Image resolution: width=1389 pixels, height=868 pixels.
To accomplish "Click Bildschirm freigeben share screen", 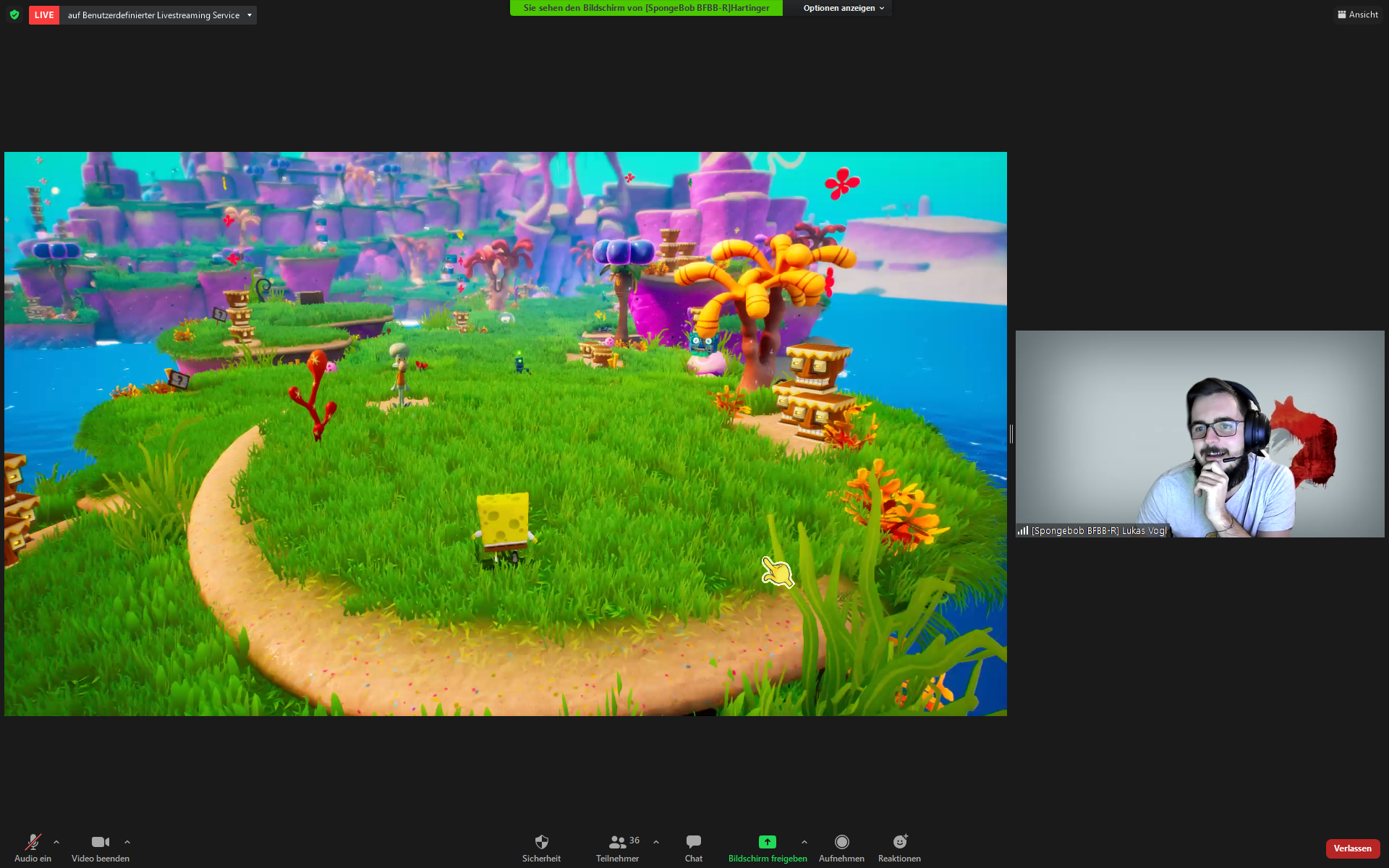I will [768, 848].
